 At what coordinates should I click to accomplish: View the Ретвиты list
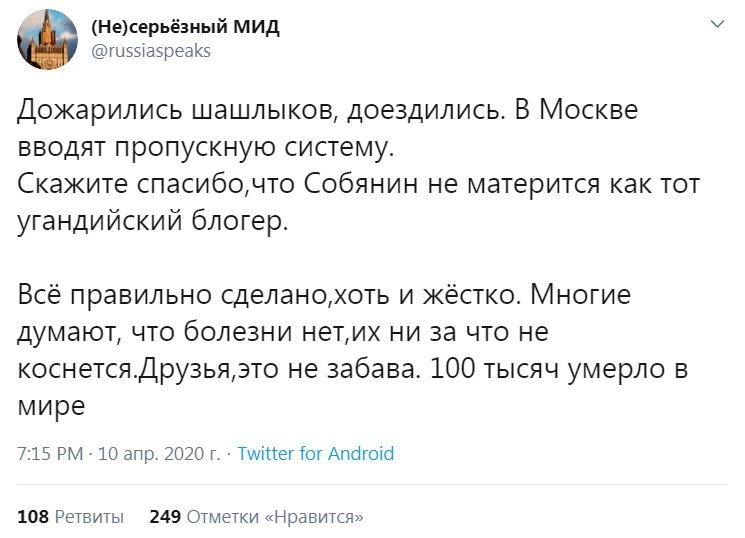[90, 517]
